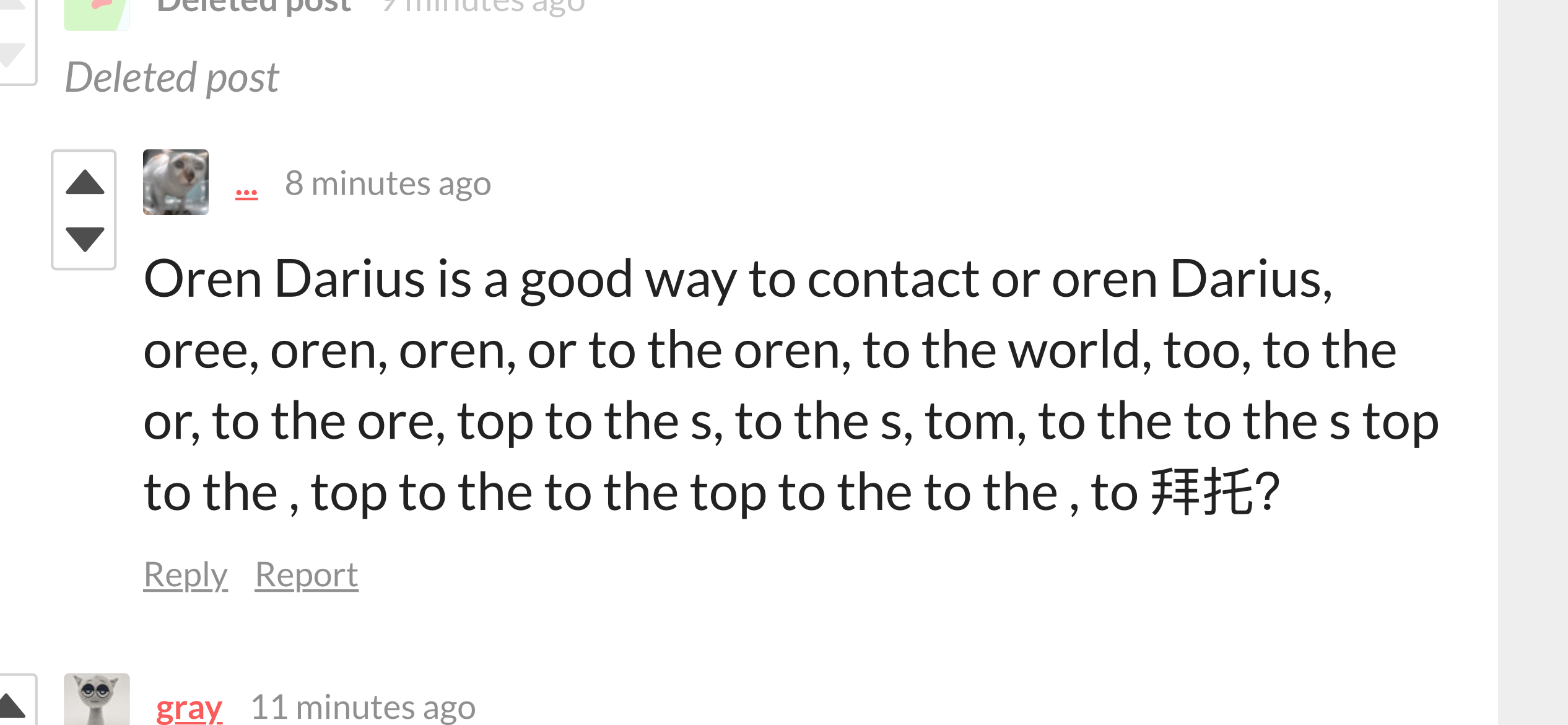
Task: Downvote the deleted post
Action: [x=11, y=55]
